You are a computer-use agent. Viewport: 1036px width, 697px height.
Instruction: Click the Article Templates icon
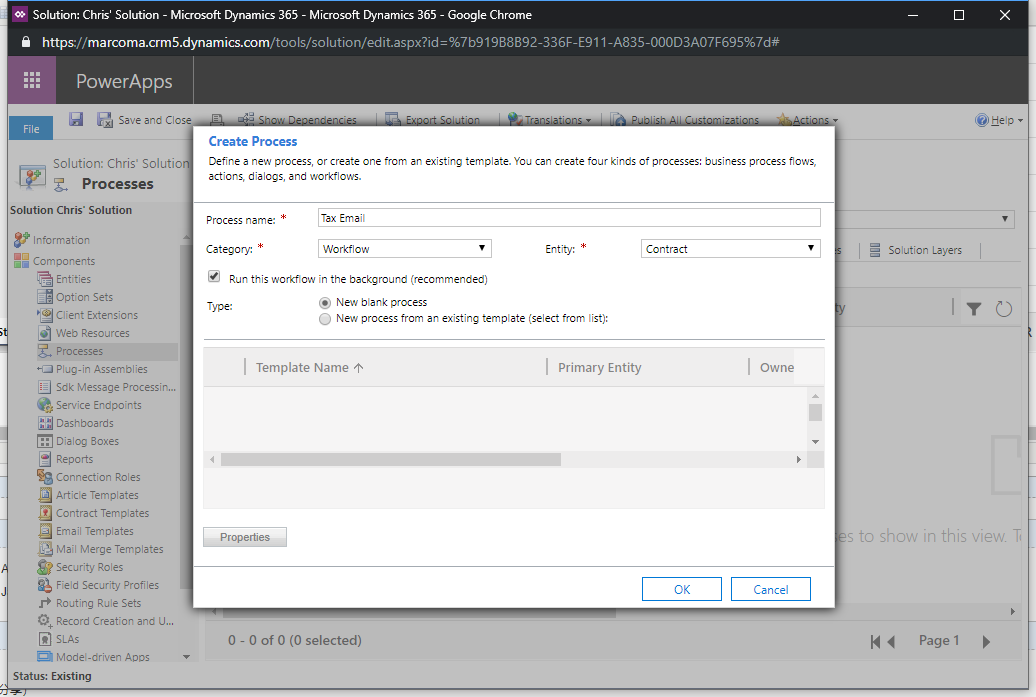tap(45, 495)
